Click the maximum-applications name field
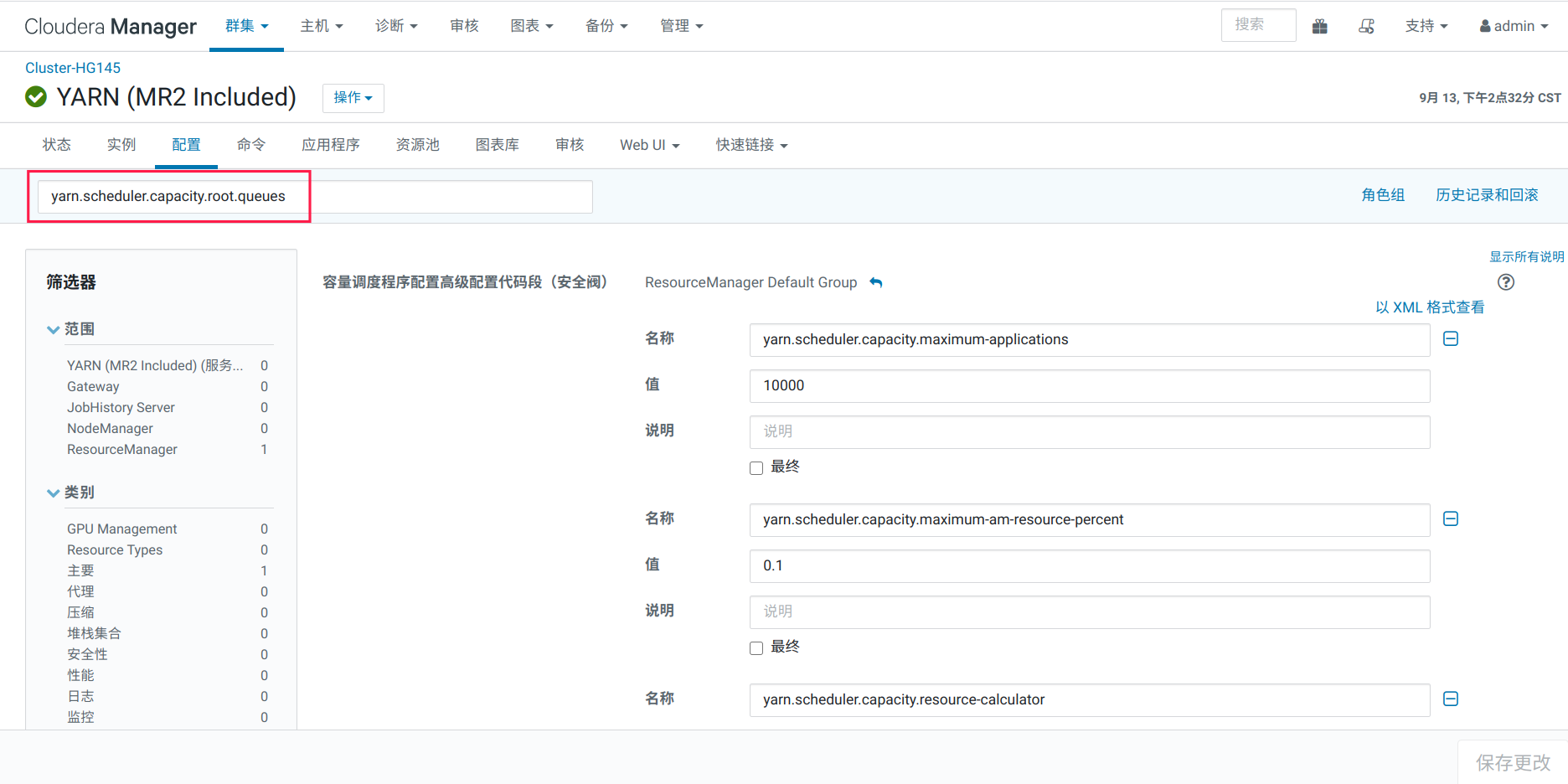Viewport: 1568px width, 784px height. tap(1090, 340)
